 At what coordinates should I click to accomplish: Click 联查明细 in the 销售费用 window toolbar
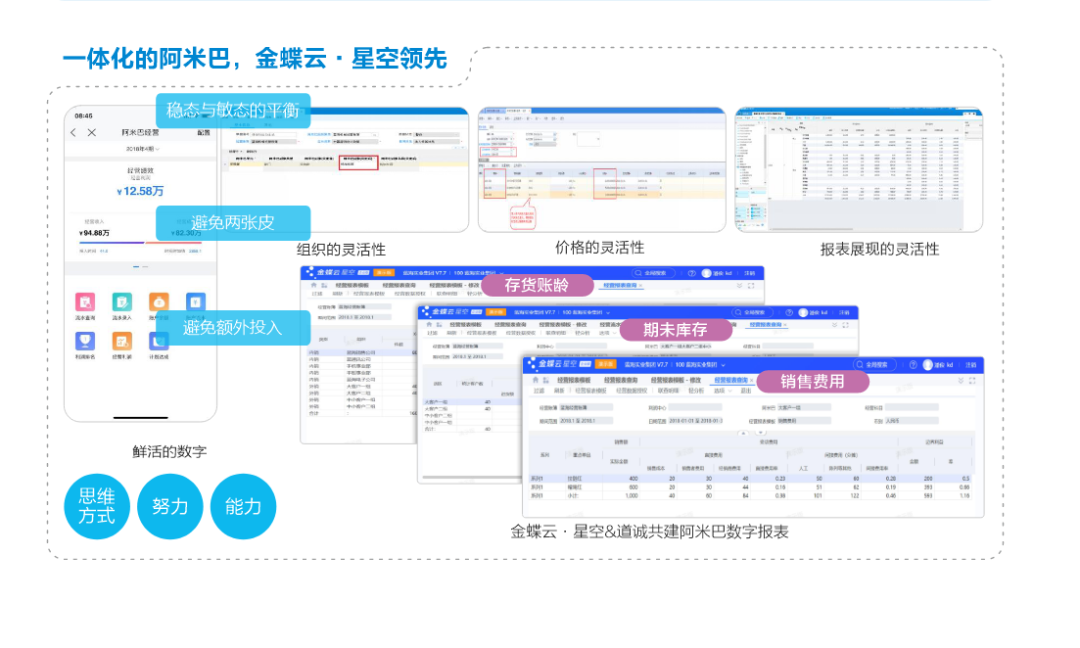[x=667, y=391]
